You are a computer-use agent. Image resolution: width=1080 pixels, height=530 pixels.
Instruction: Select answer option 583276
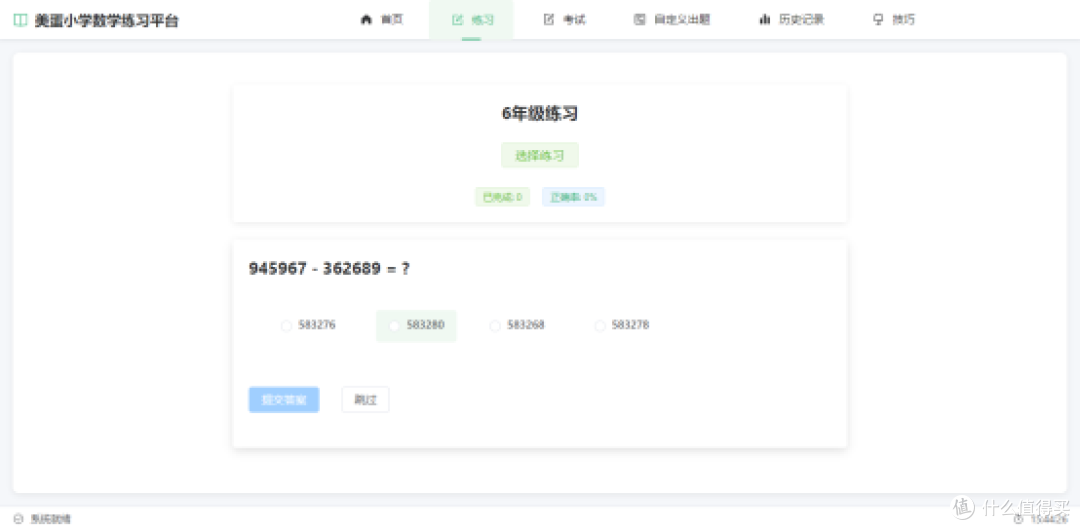(308, 325)
